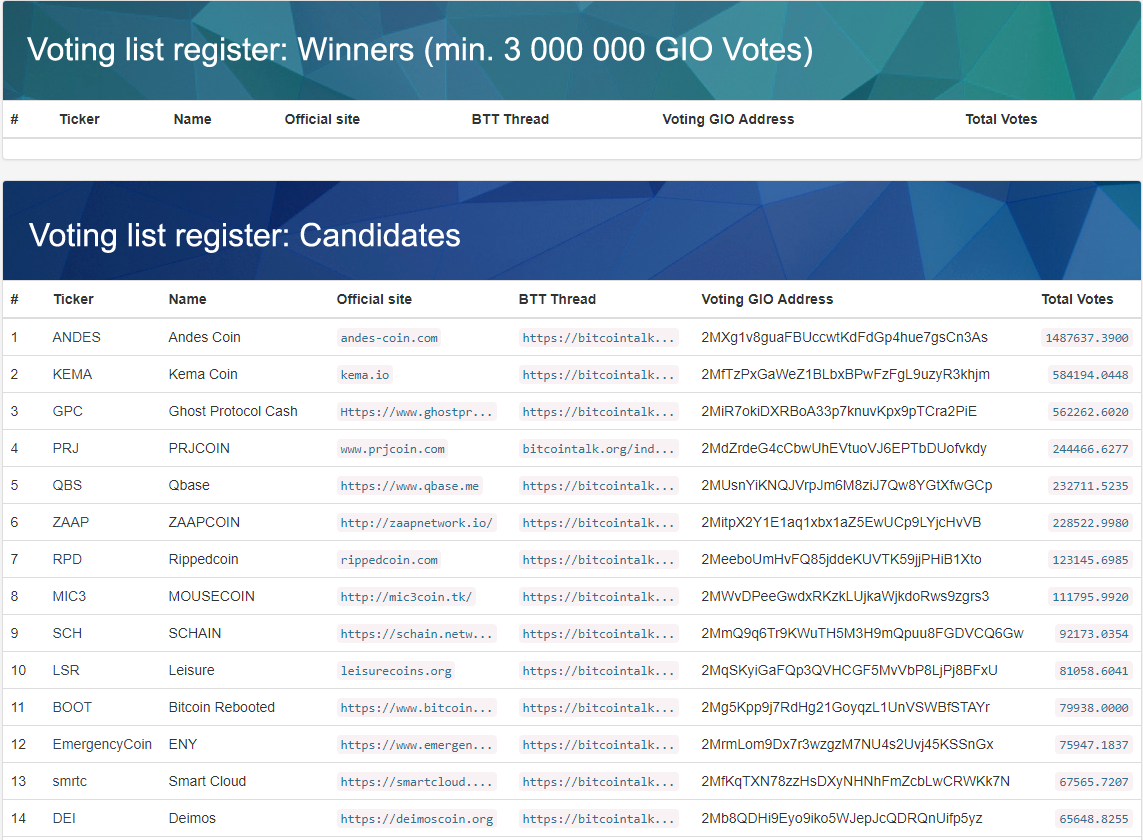Open KEMA BTT thread link
Screen dimensions: 1143x840
(x=598, y=375)
